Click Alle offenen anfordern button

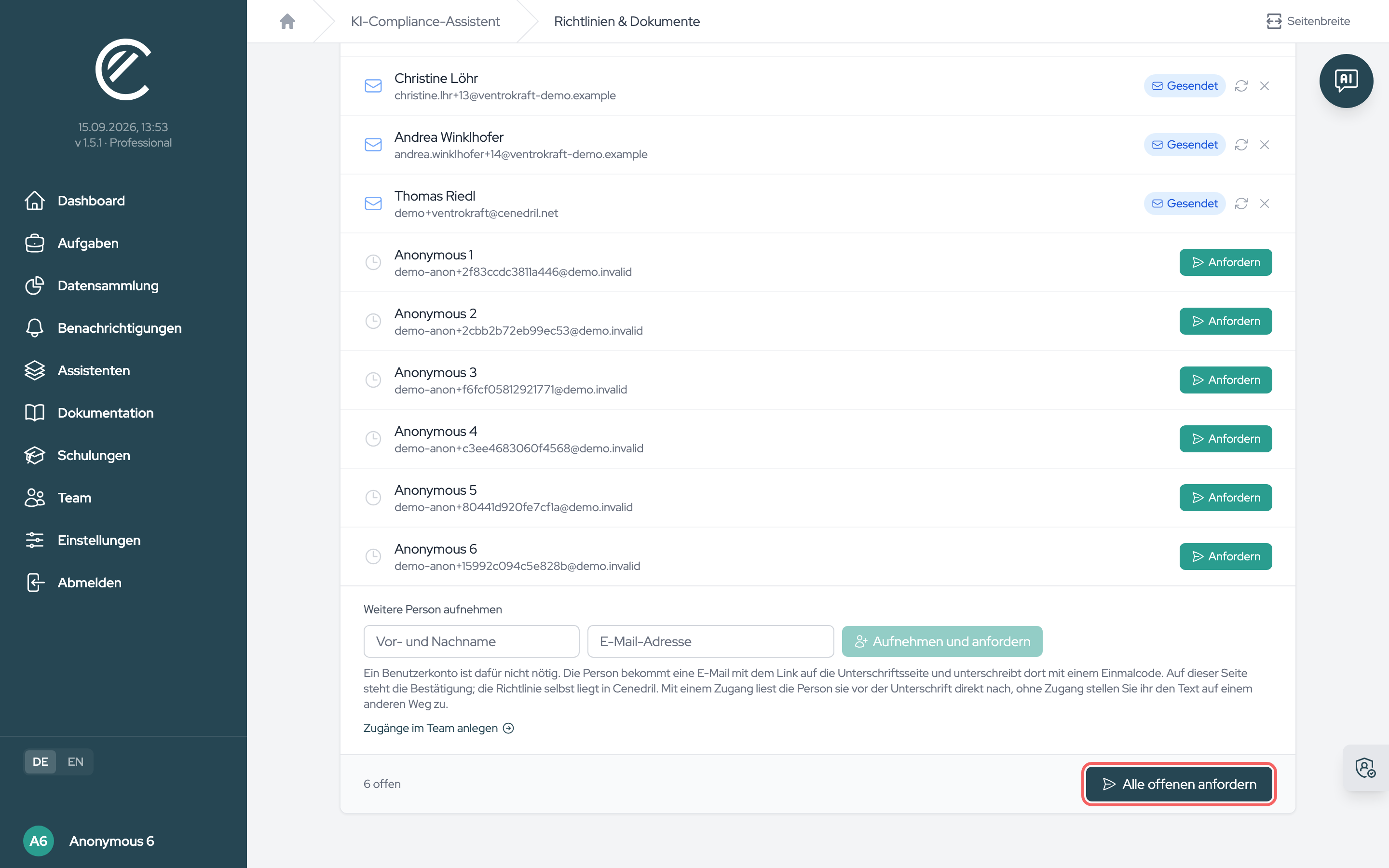coord(1179,784)
